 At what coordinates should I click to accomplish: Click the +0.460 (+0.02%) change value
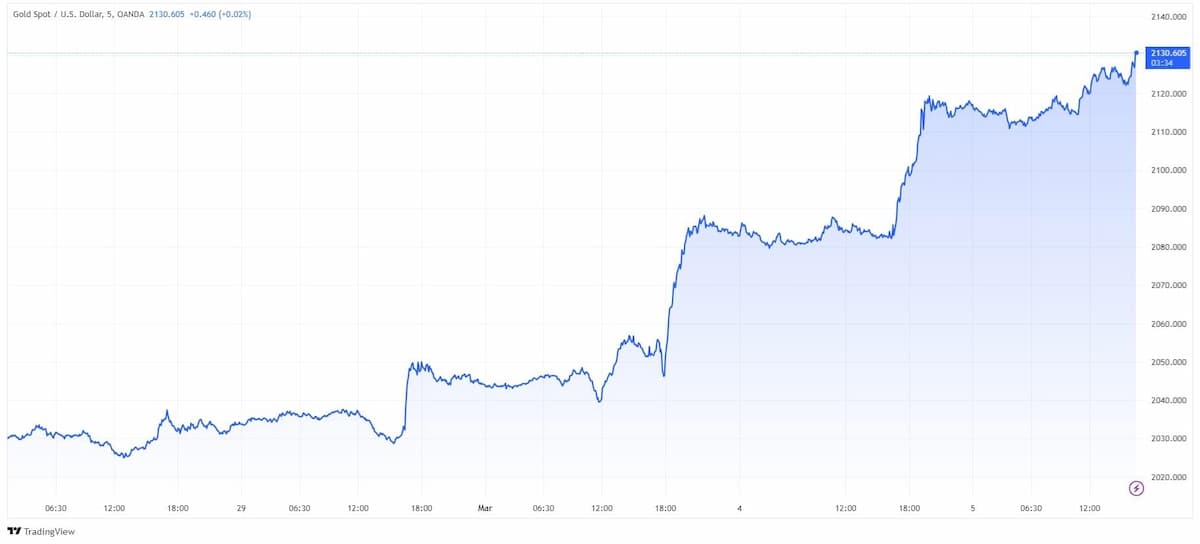click(x=220, y=15)
